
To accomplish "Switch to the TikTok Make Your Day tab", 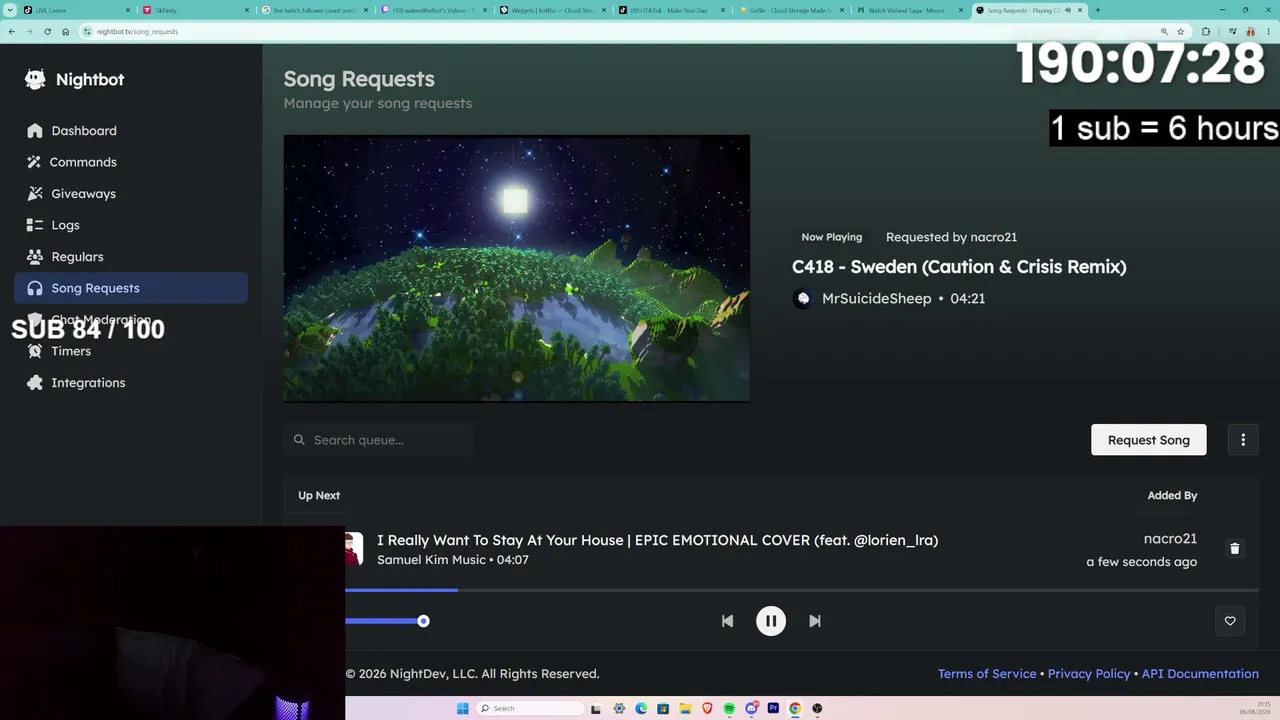I will (x=671, y=10).
